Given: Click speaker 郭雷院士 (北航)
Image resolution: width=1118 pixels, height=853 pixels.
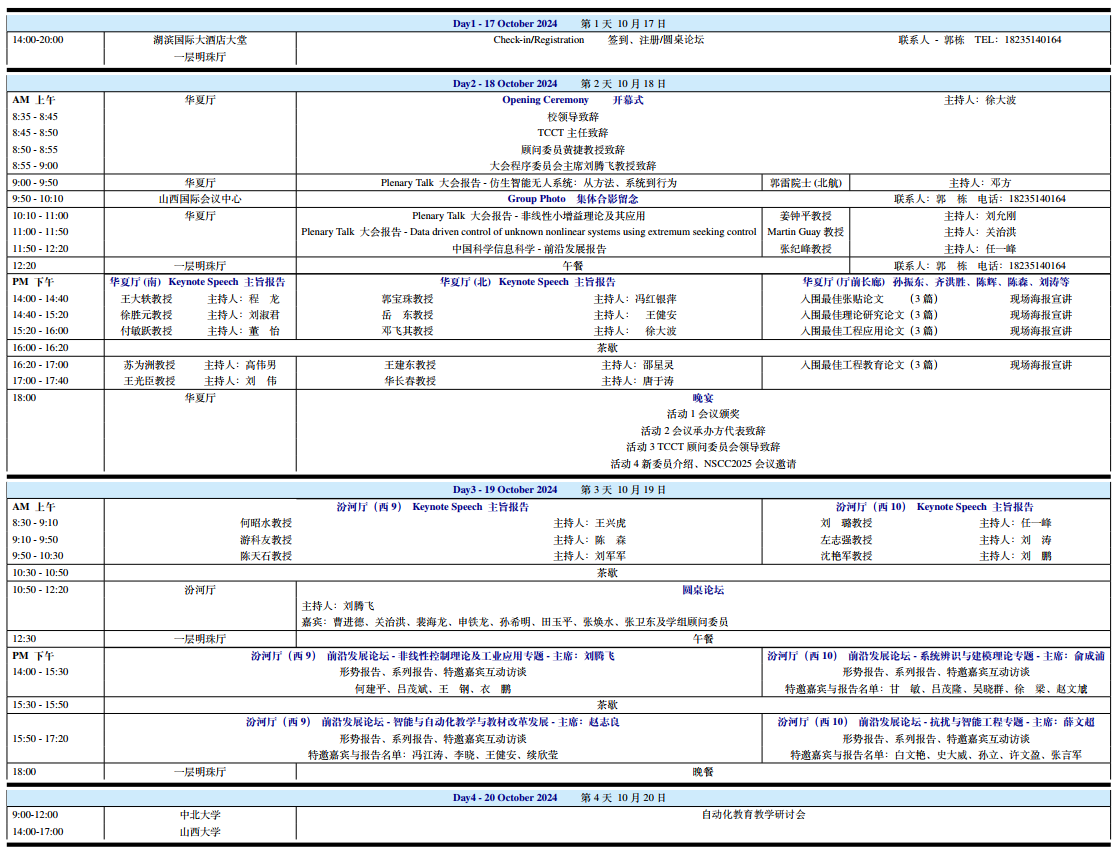Looking at the screenshot, I should tap(805, 183).
